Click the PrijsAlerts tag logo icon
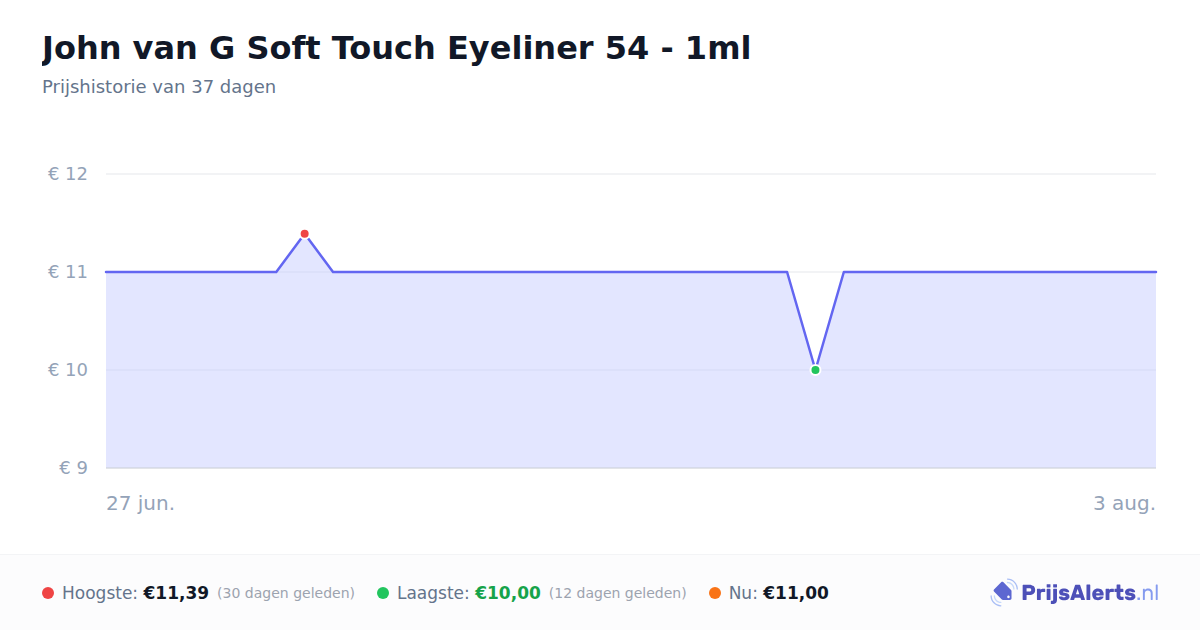The image size is (1200, 630). (1003, 593)
